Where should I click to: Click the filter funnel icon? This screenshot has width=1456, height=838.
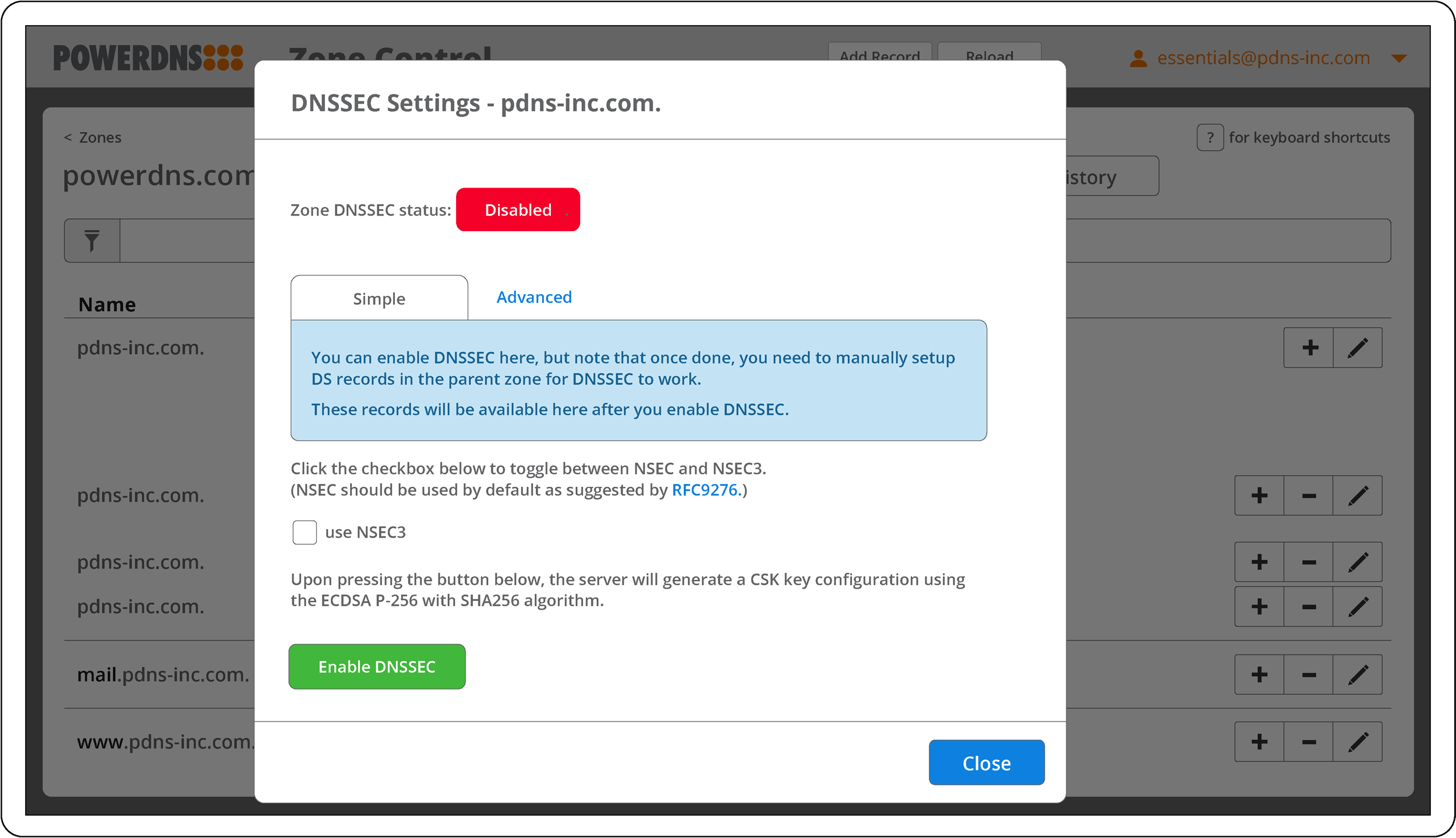coord(92,241)
